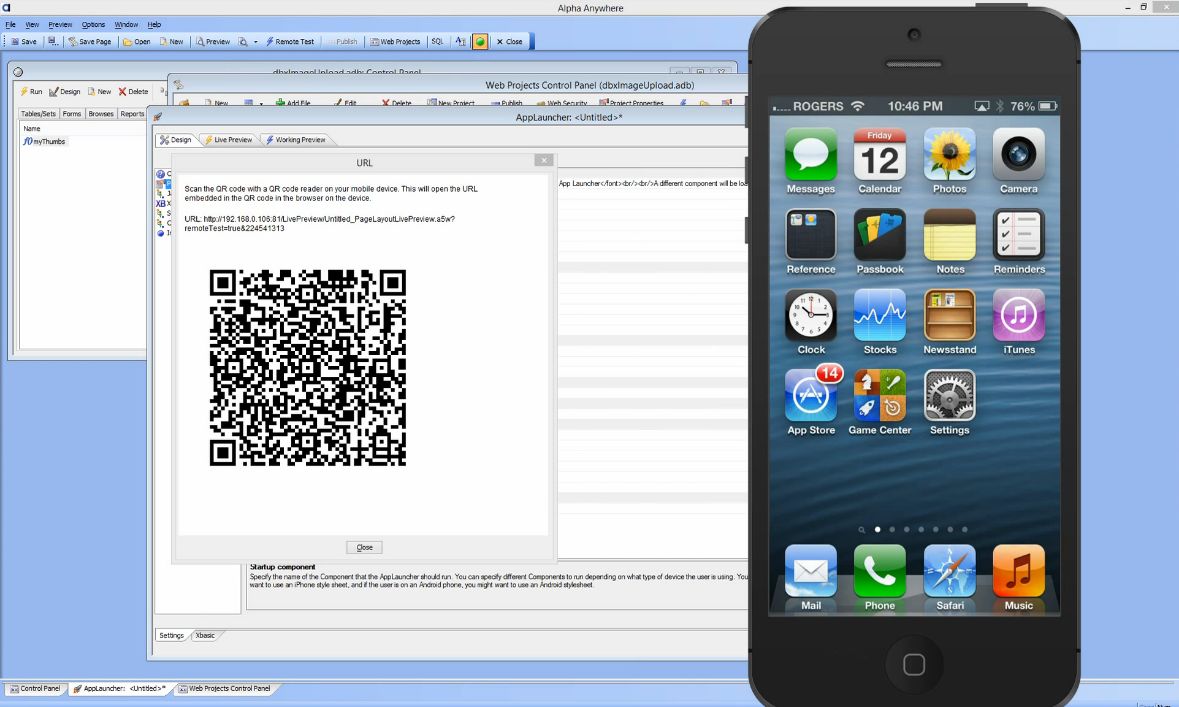Open Web Projects from toolbar
Image resolution: width=1179 pixels, height=707 pixels.
coord(396,41)
